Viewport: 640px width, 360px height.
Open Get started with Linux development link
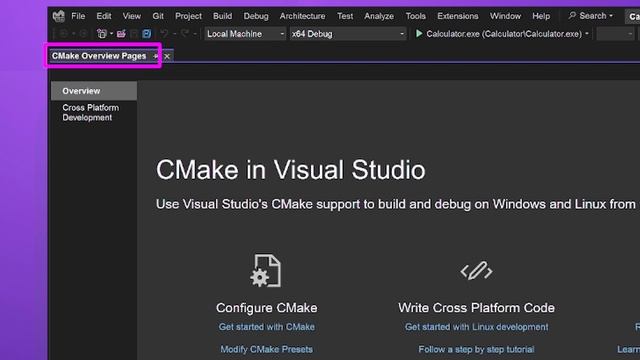pyautogui.click(x=476, y=327)
